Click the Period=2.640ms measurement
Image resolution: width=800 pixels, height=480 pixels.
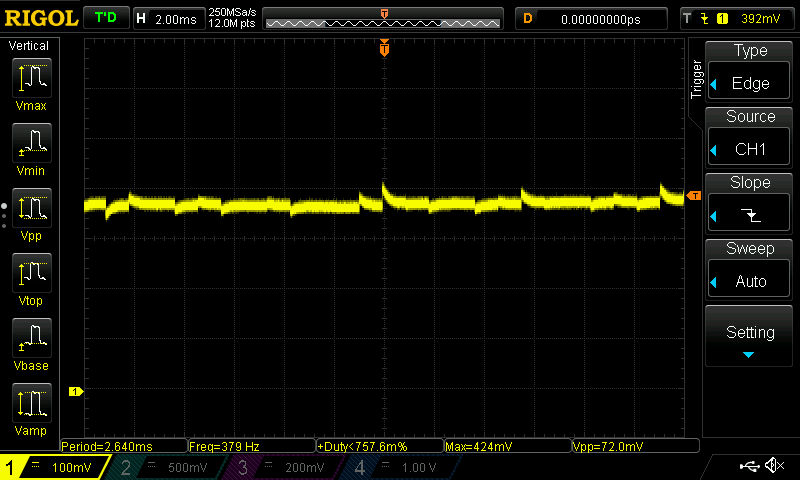pos(123,446)
